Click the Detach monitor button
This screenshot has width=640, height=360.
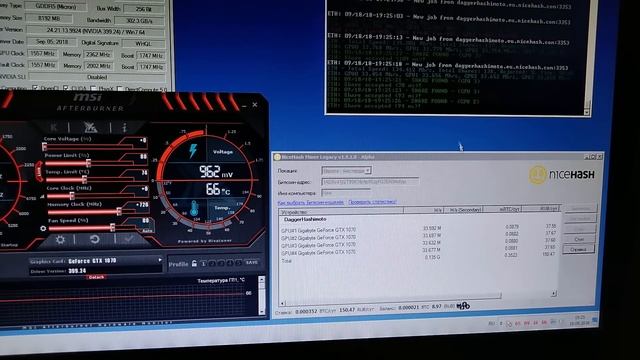(96, 277)
